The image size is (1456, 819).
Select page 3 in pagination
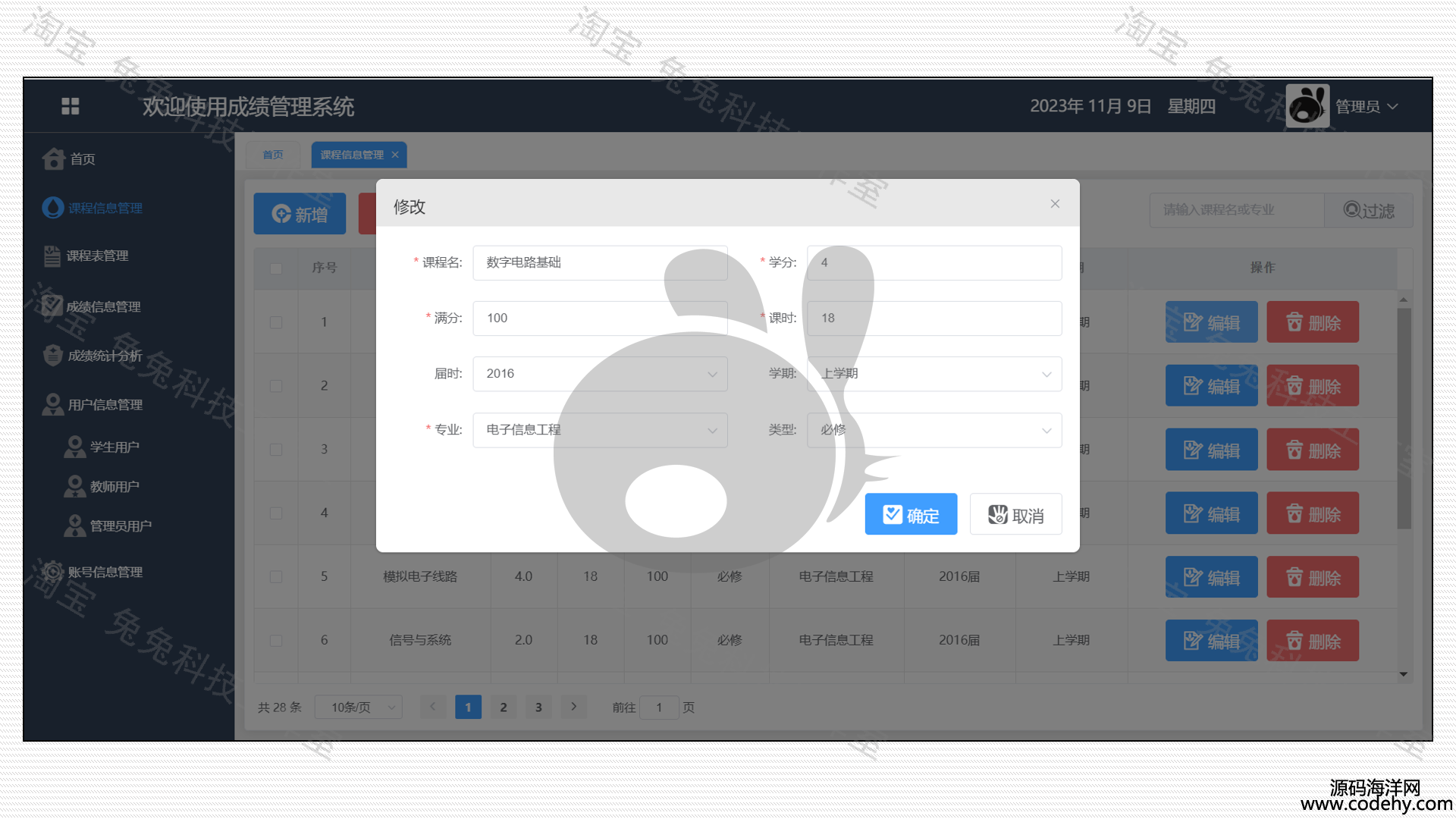[x=538, y=707]
